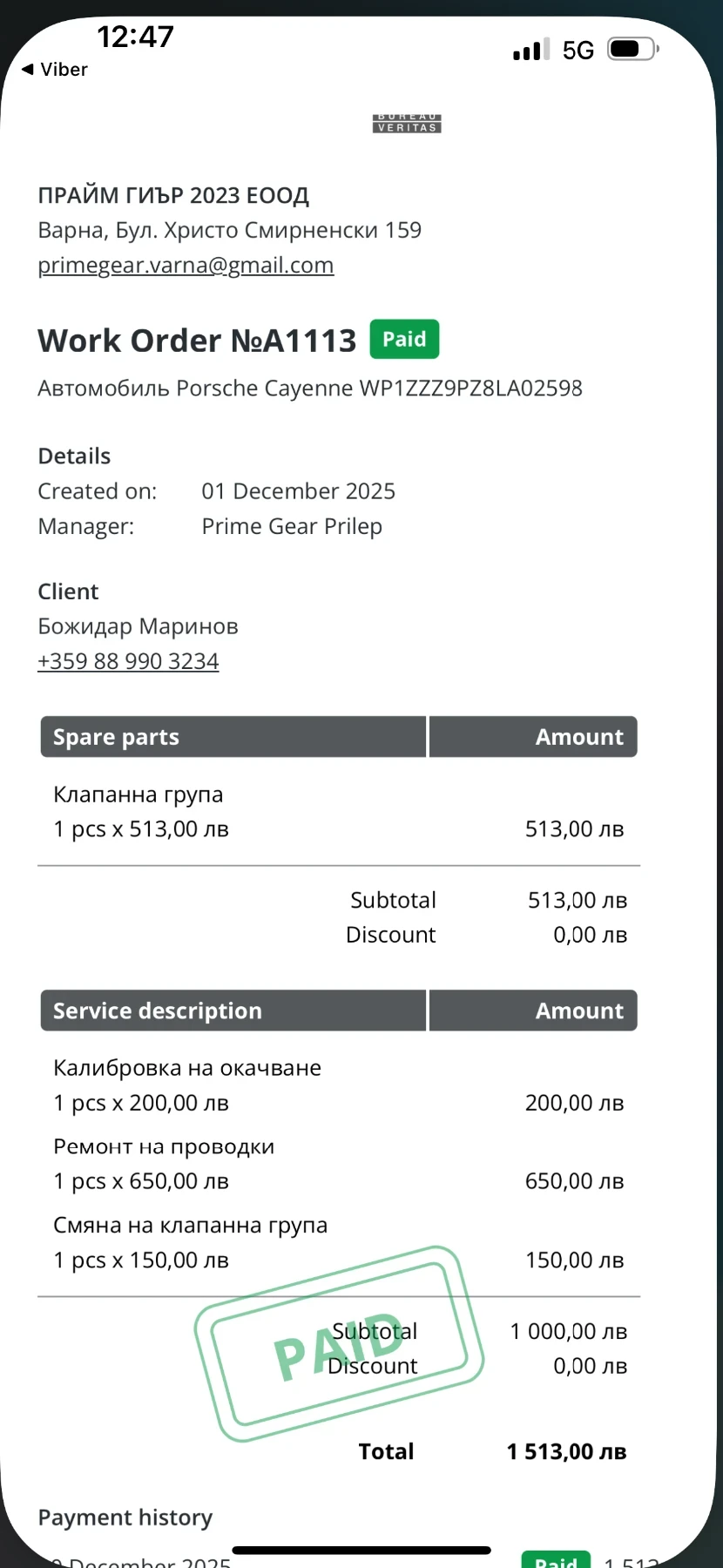Call the client number +359 88 990 3234
The height and width of the screenshot is (1568, 723).
click(x=128, y=661)
